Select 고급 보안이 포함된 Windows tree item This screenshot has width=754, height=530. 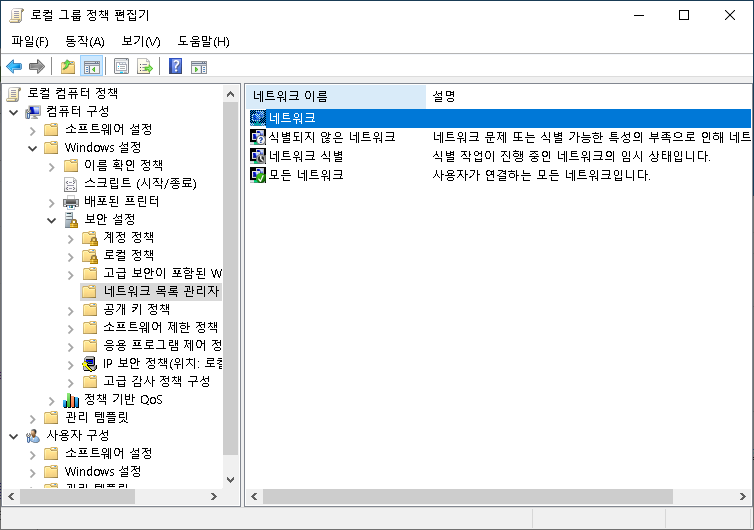coord(163,274)
